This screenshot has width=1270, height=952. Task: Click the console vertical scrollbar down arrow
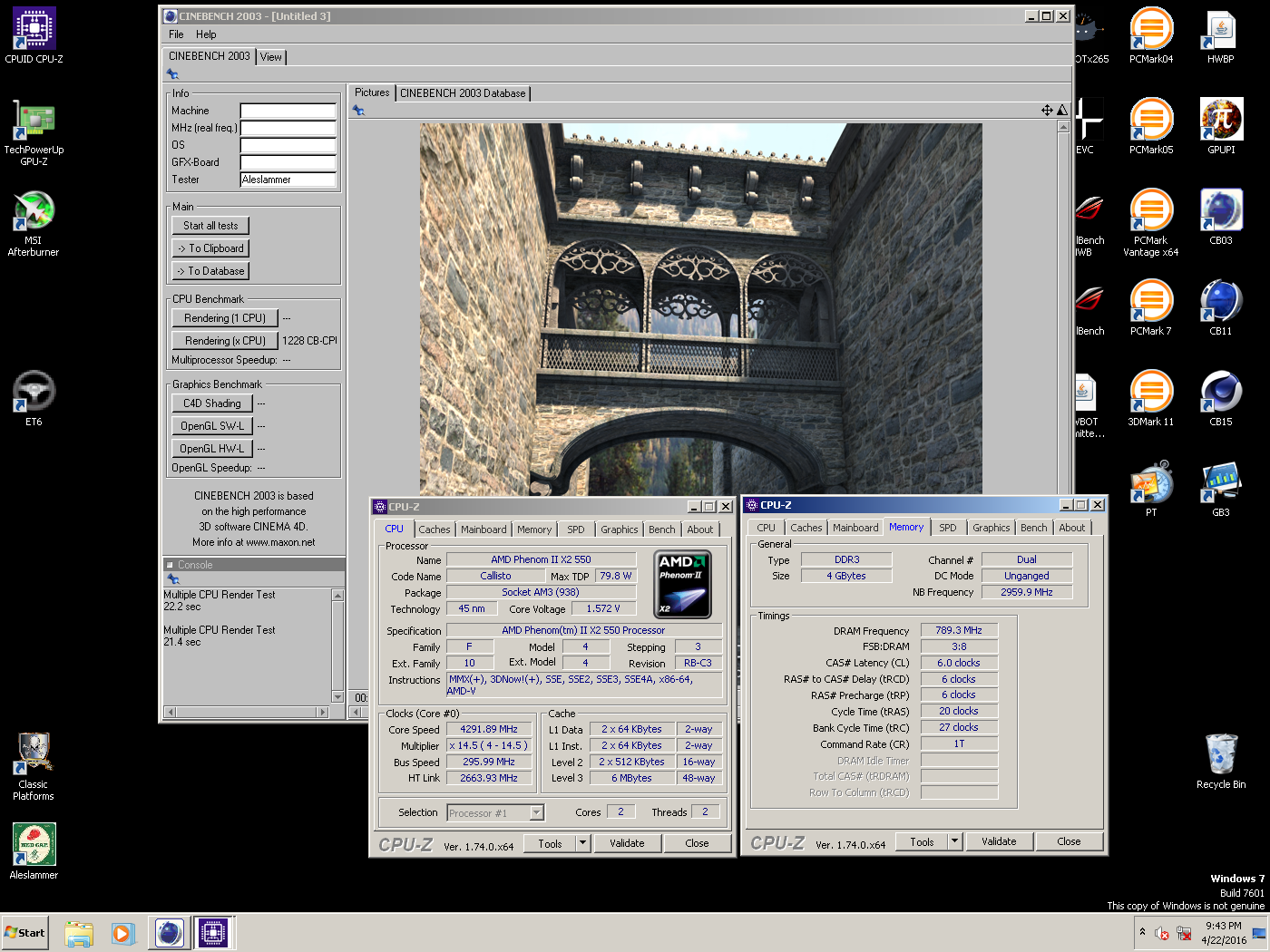338,697
